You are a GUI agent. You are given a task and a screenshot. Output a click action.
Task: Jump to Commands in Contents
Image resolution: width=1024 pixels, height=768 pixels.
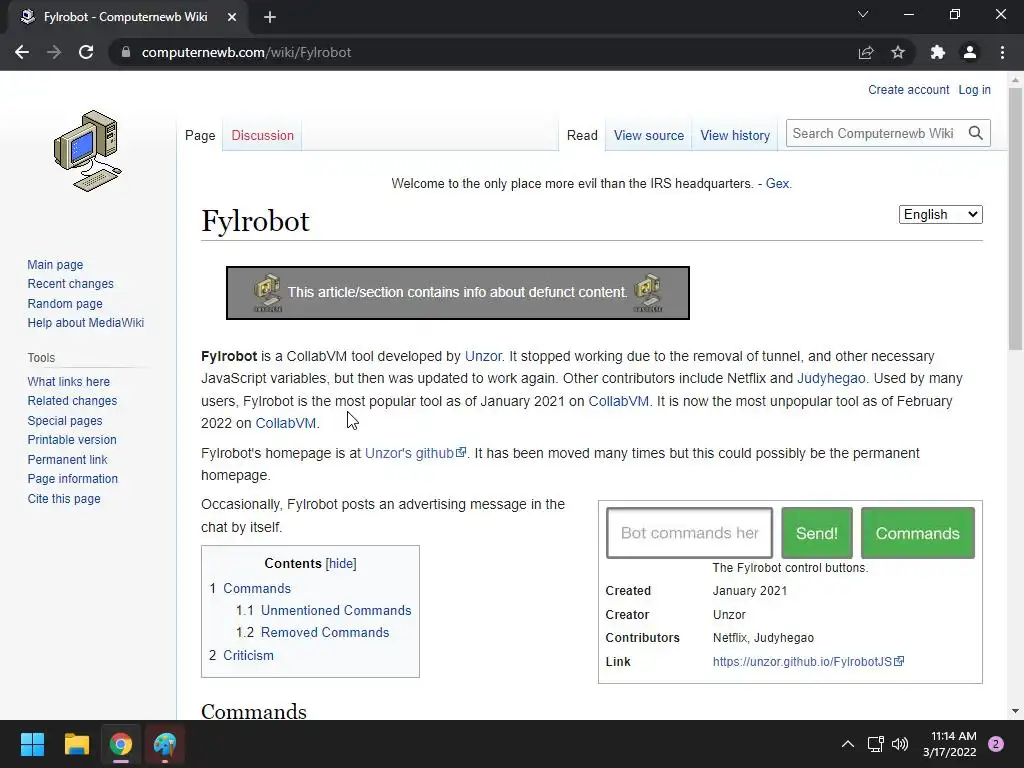click(257, 588)
